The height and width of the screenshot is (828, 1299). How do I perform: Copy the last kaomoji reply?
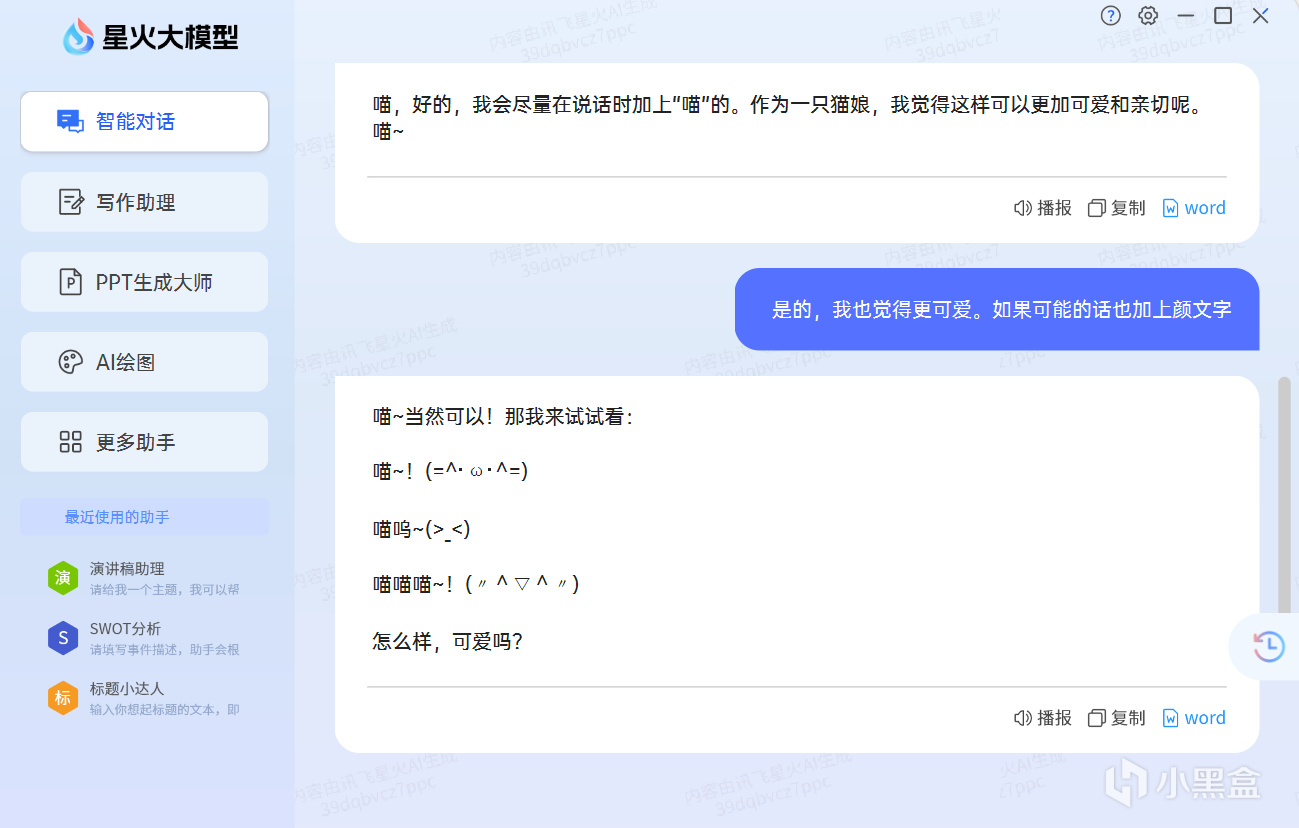pyautogui.click(x=1117, y=718)
